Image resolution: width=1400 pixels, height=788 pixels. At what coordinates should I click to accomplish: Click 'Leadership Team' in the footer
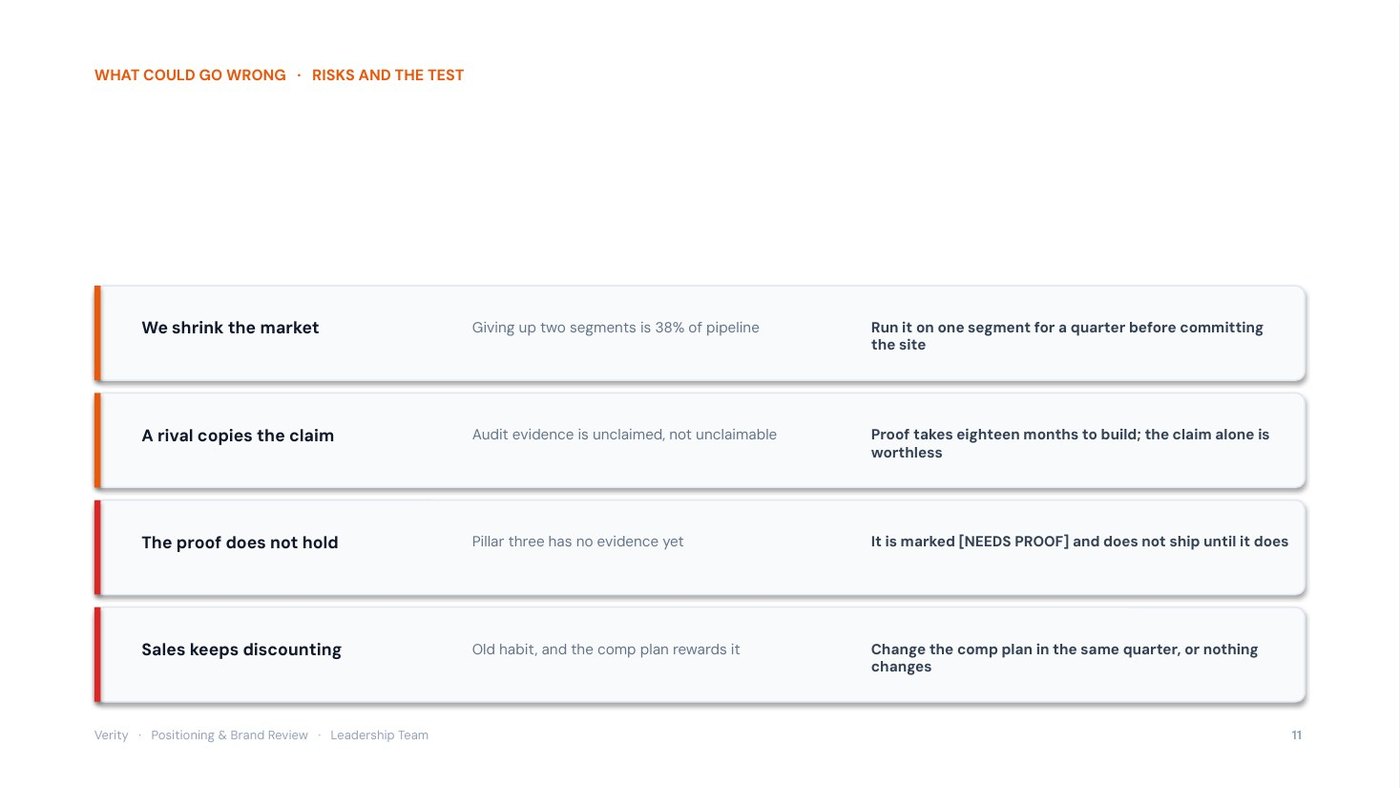tap(379, 735)
